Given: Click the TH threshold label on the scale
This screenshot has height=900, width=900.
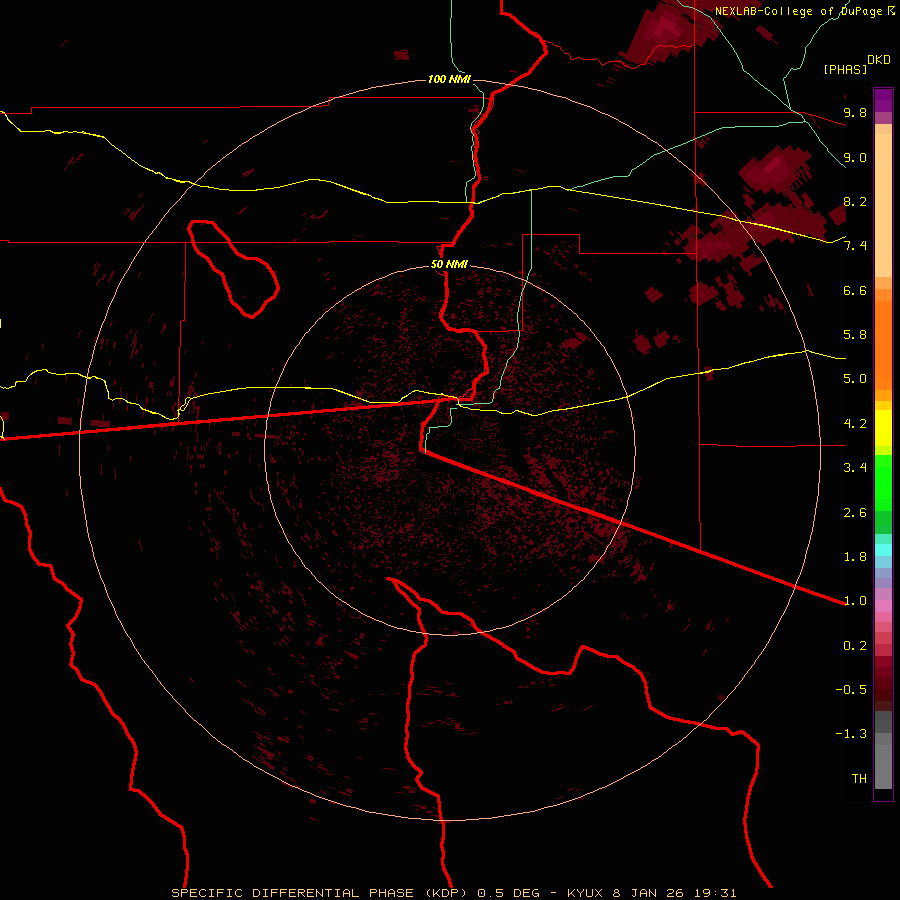Looking at the screenshot, I should 859,779.
